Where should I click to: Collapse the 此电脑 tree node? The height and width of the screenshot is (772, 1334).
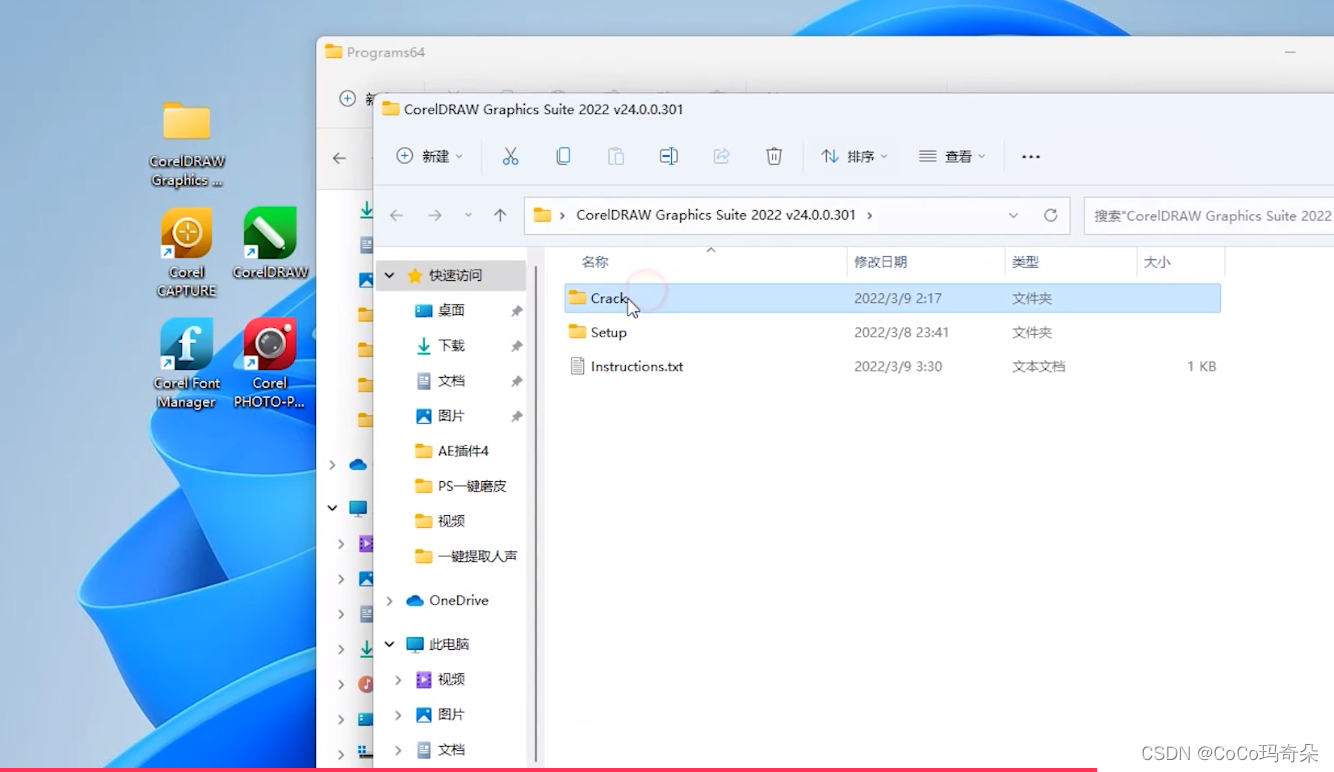point(389,645)
